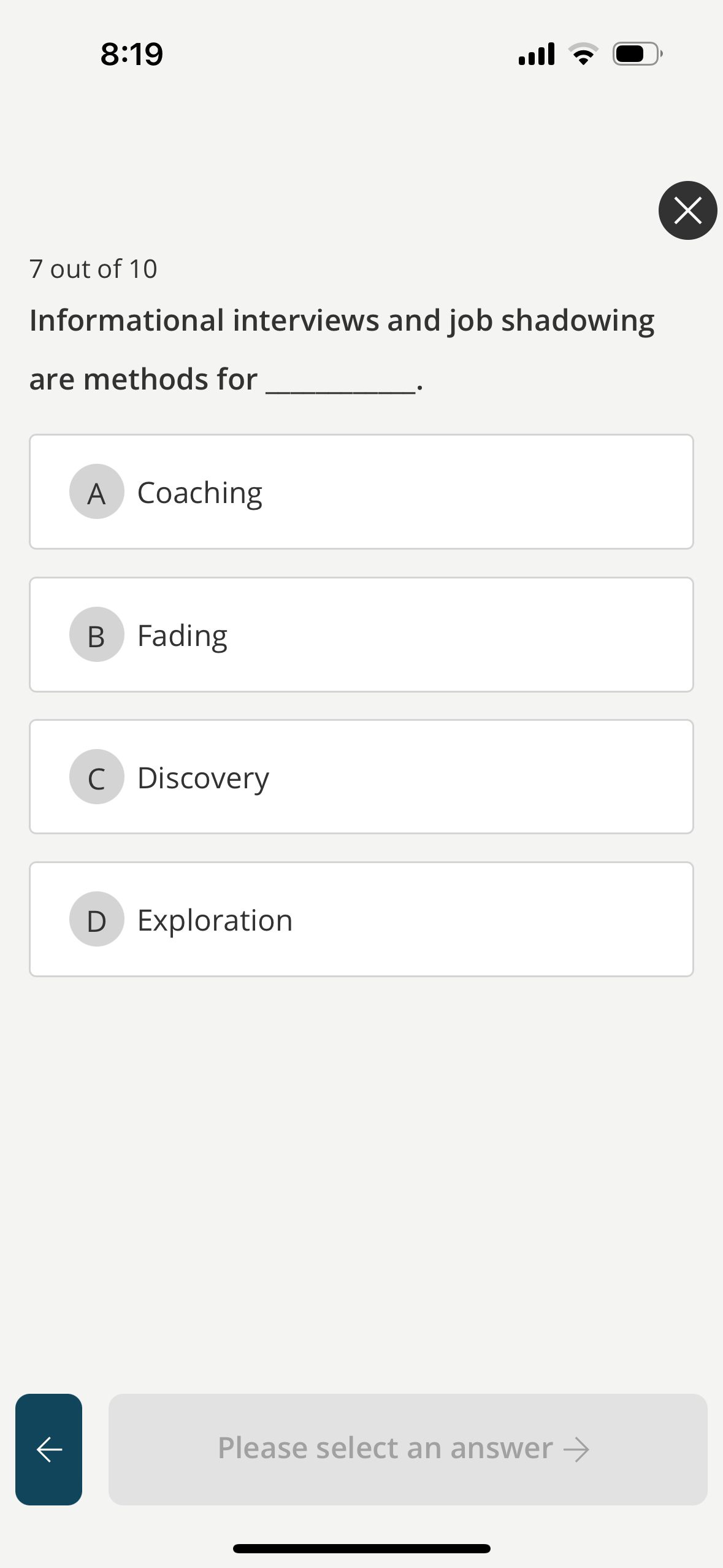Select the Exploration answer option

pos(361,920)
